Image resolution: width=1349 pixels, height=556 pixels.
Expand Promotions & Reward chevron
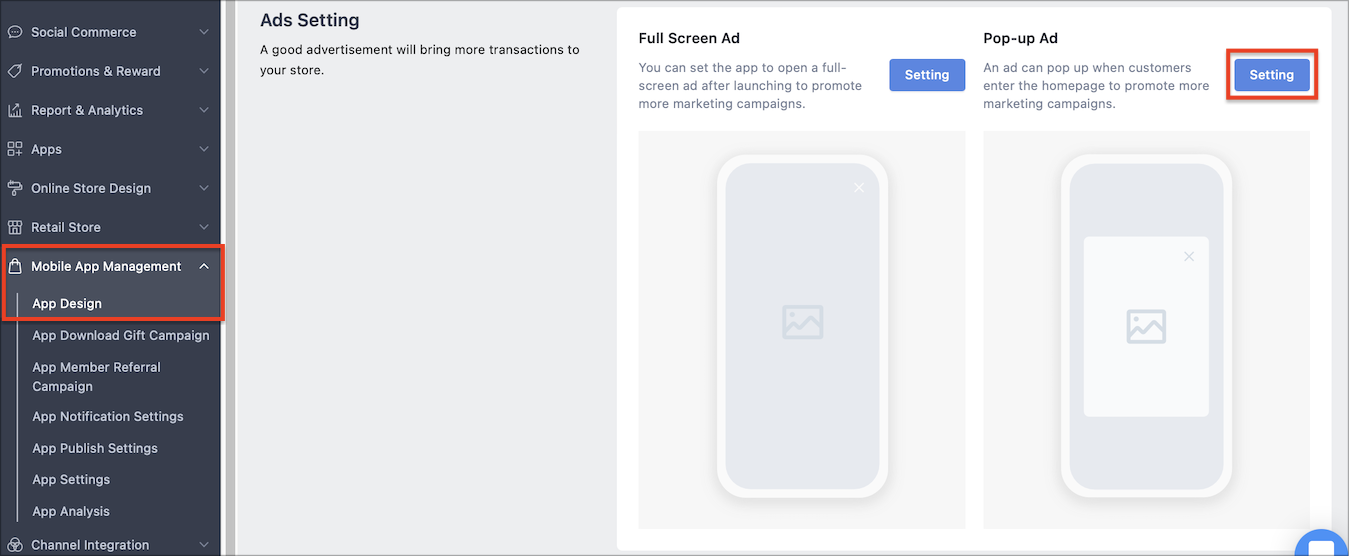coord(204,71)
